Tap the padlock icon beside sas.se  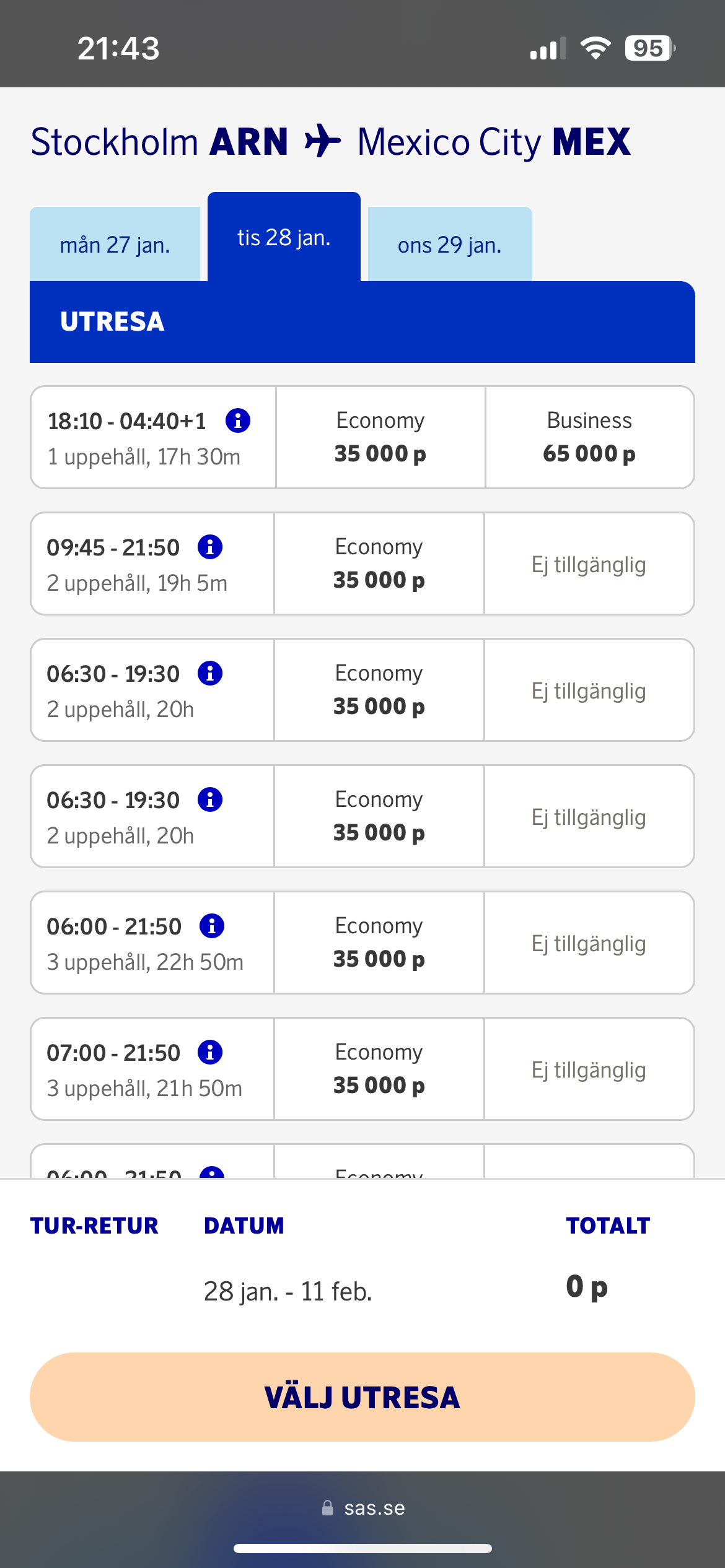click(x=328, y=1508)
